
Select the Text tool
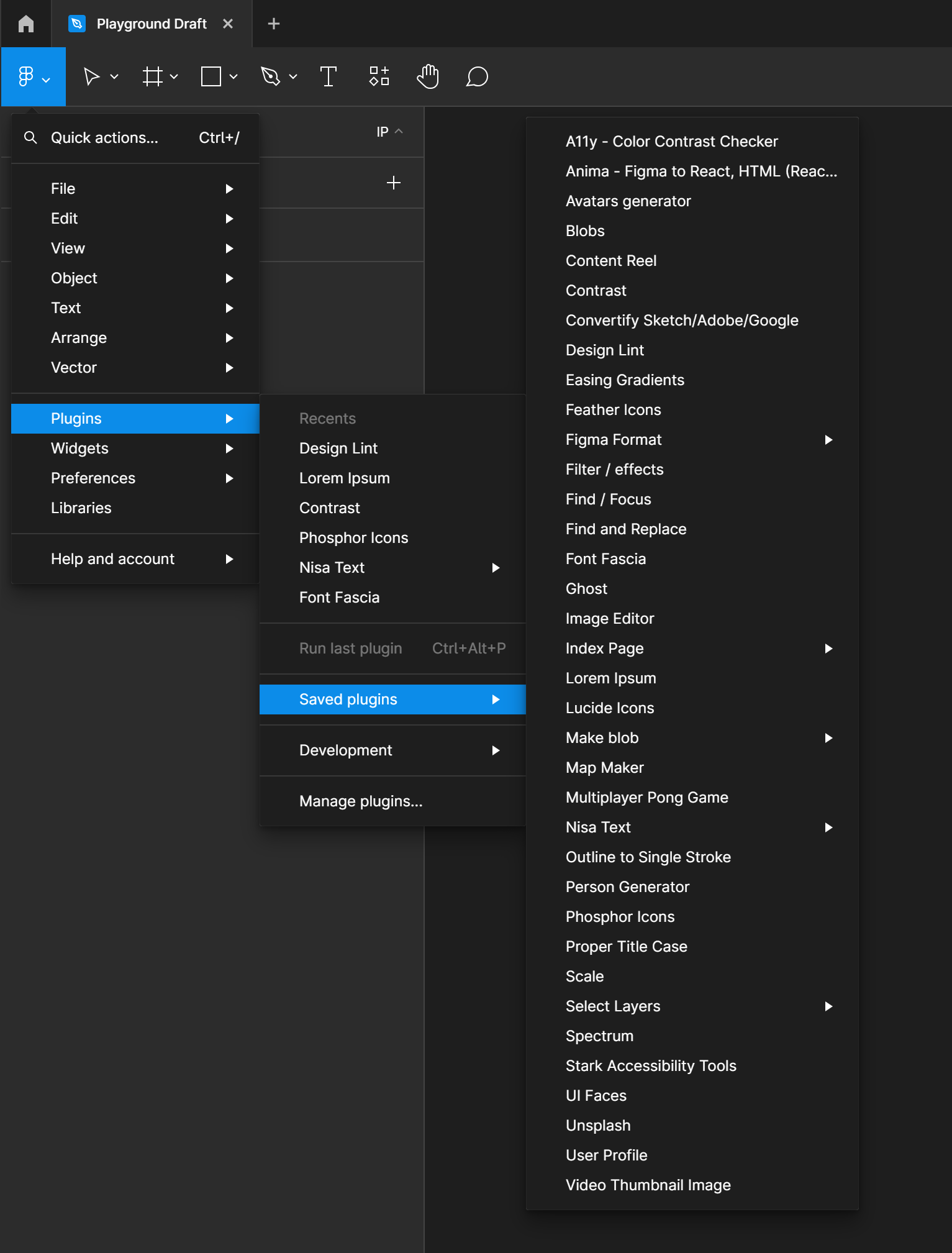tap(329, 77)
